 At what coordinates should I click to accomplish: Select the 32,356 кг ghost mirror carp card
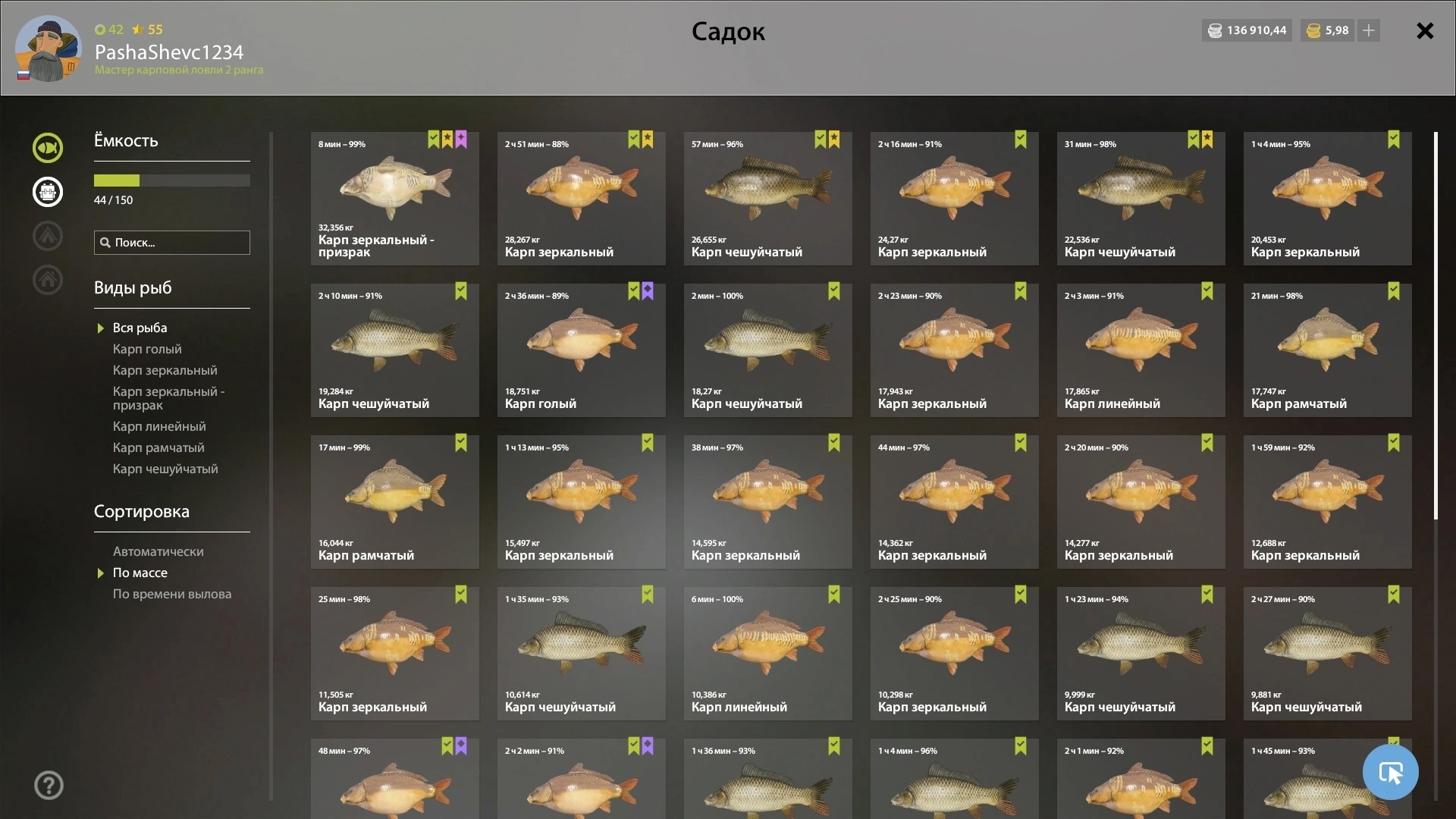[394, 199]
